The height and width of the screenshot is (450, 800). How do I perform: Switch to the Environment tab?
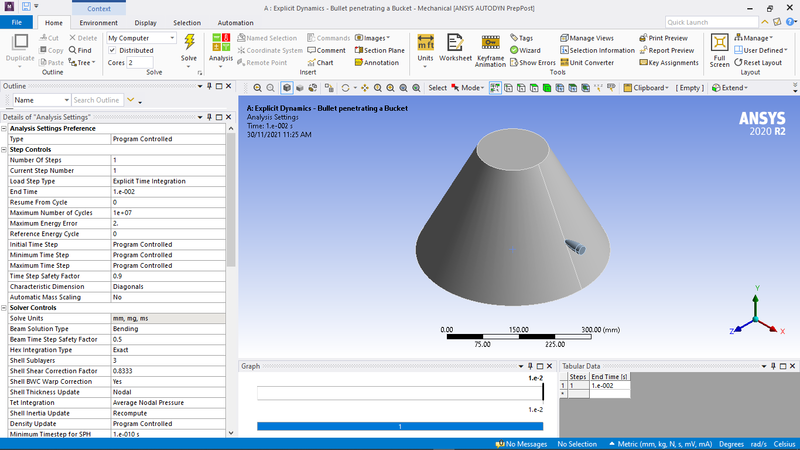point(98,22)
